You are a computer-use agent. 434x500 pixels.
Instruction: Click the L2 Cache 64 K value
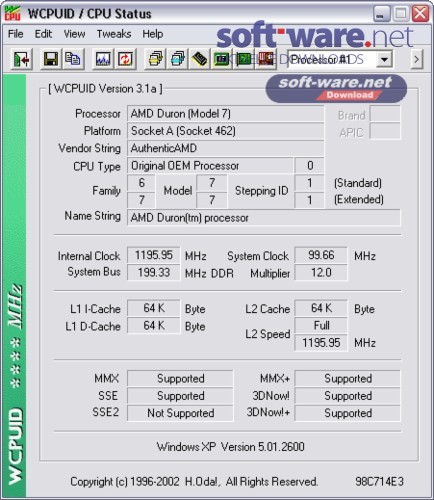[321, 308]
